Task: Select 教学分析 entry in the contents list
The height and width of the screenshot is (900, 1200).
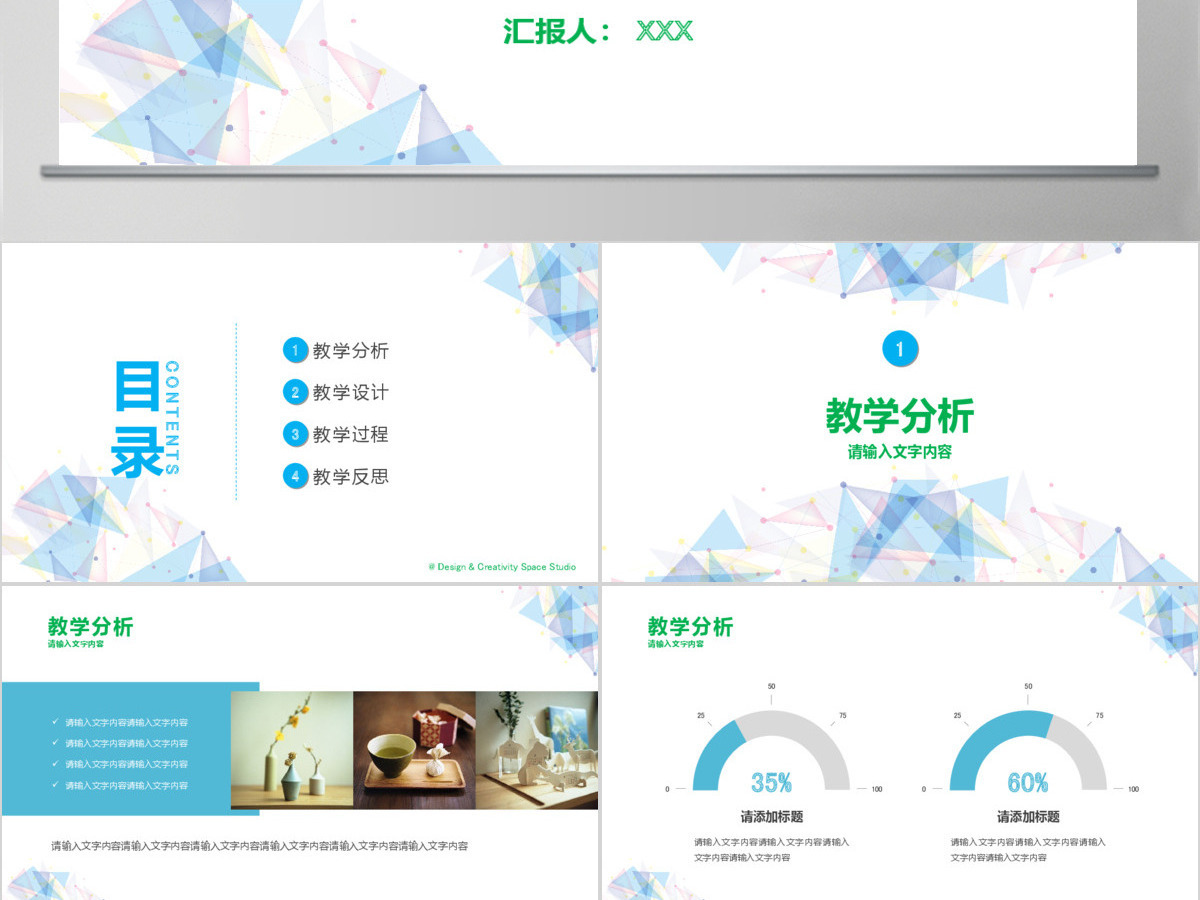Action: 351,351
